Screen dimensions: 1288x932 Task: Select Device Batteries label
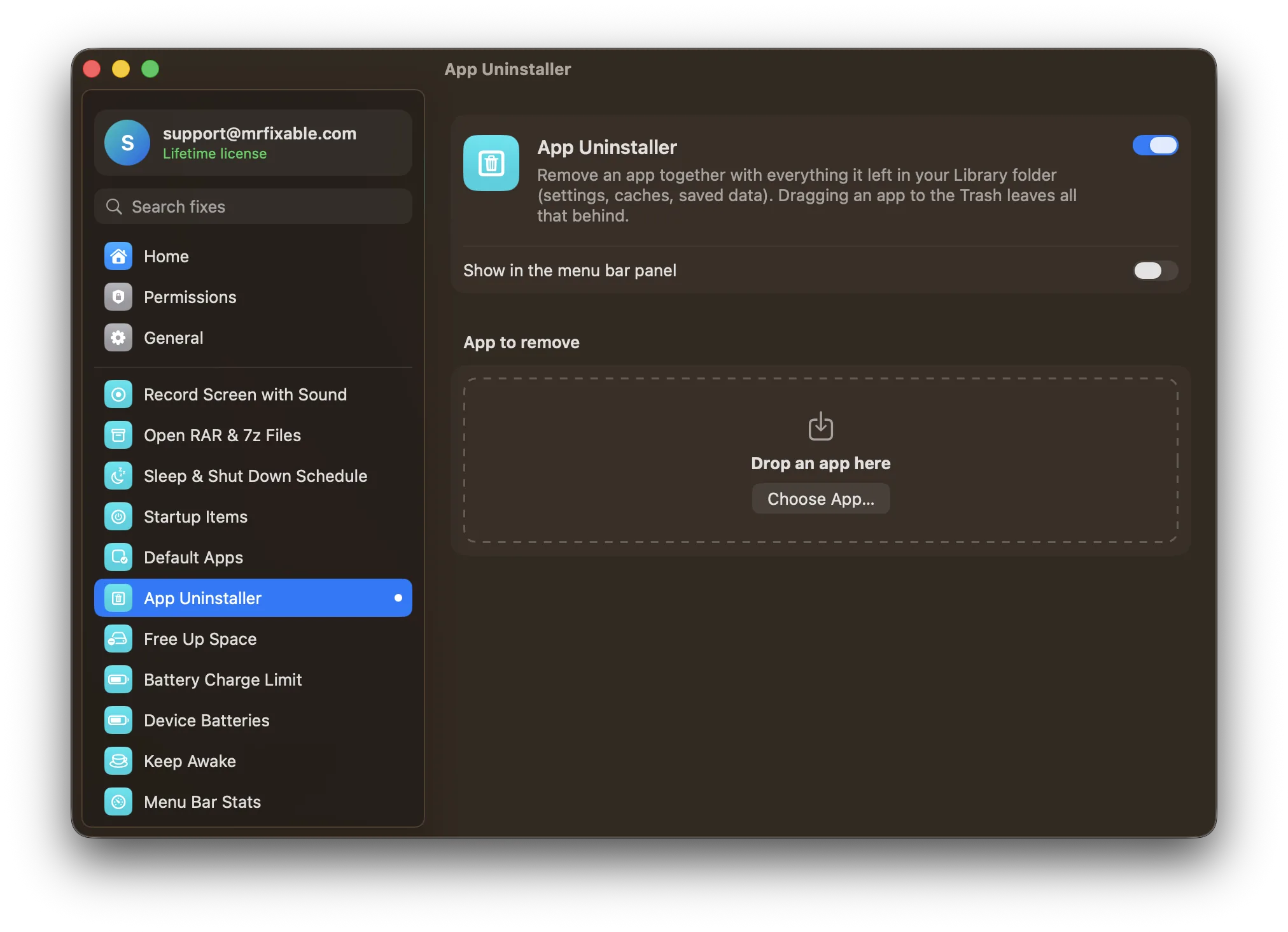pyautogui.click(x=207, y=721)
